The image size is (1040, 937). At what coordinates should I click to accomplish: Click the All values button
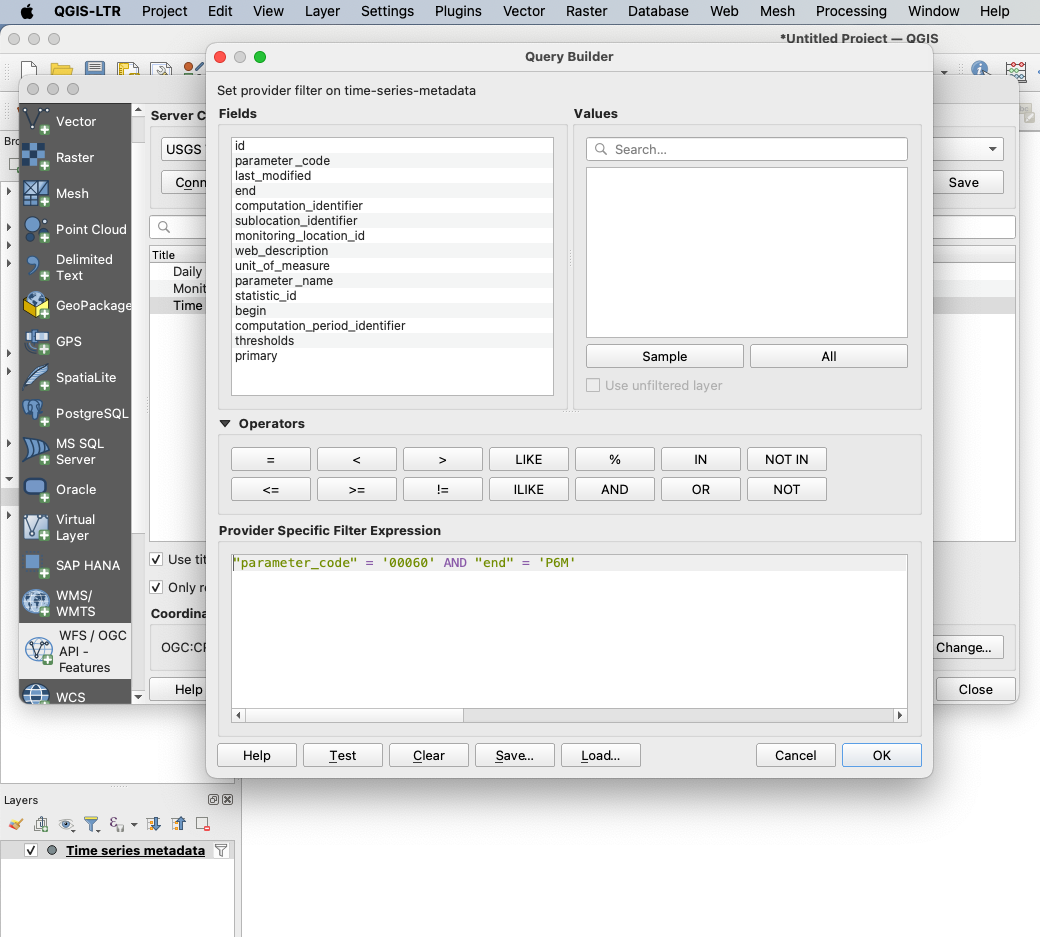pyautogui.click(x=828, y=356)
